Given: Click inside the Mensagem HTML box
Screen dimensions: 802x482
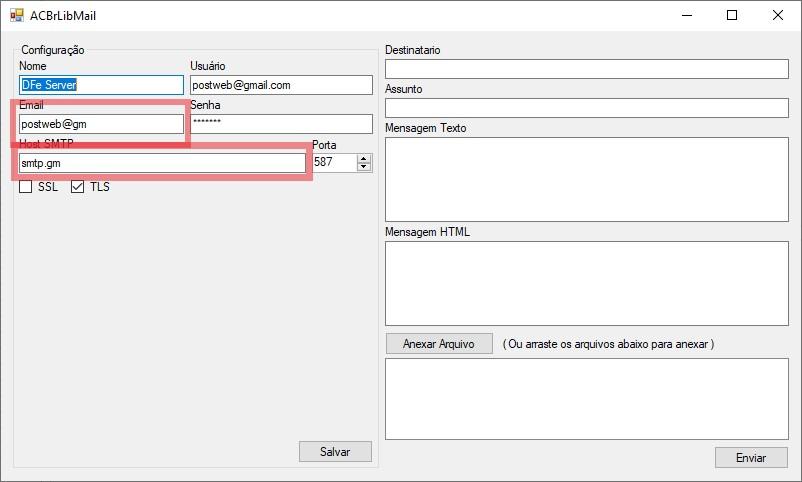Looking at the screenshot, I should point(587,283).
